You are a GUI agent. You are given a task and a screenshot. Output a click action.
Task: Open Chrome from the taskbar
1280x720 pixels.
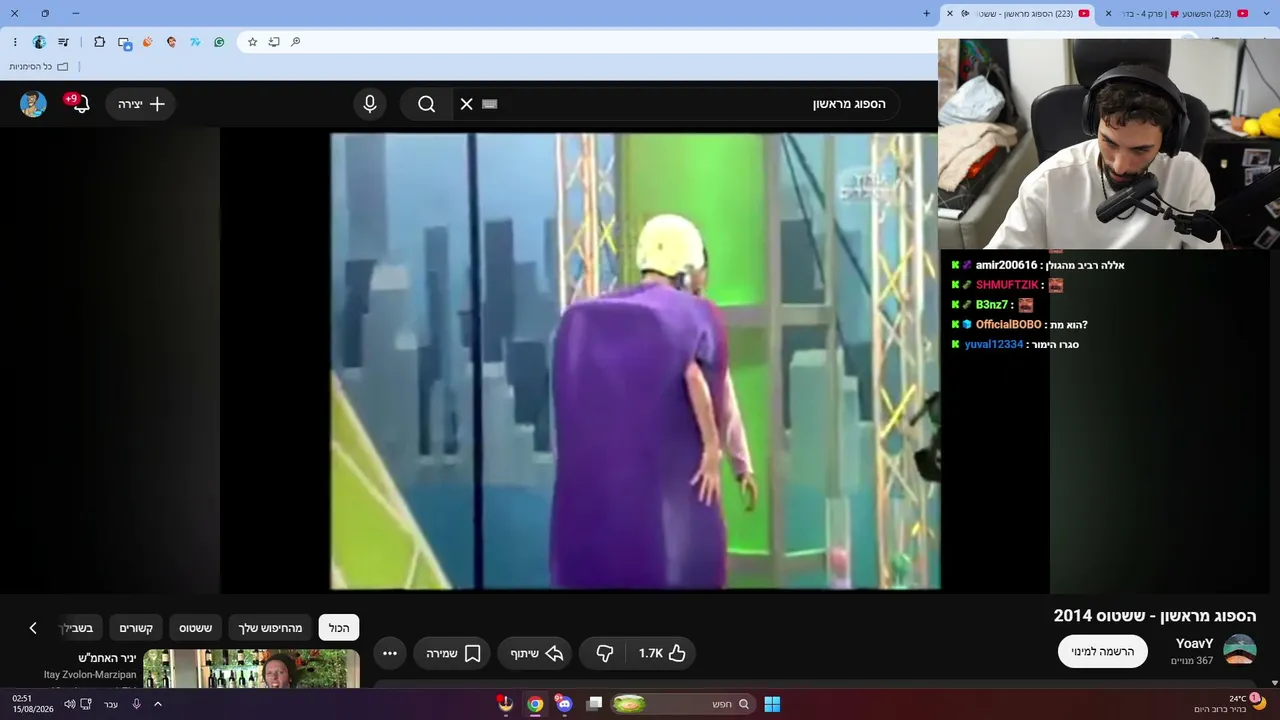[x=535, y=704]
